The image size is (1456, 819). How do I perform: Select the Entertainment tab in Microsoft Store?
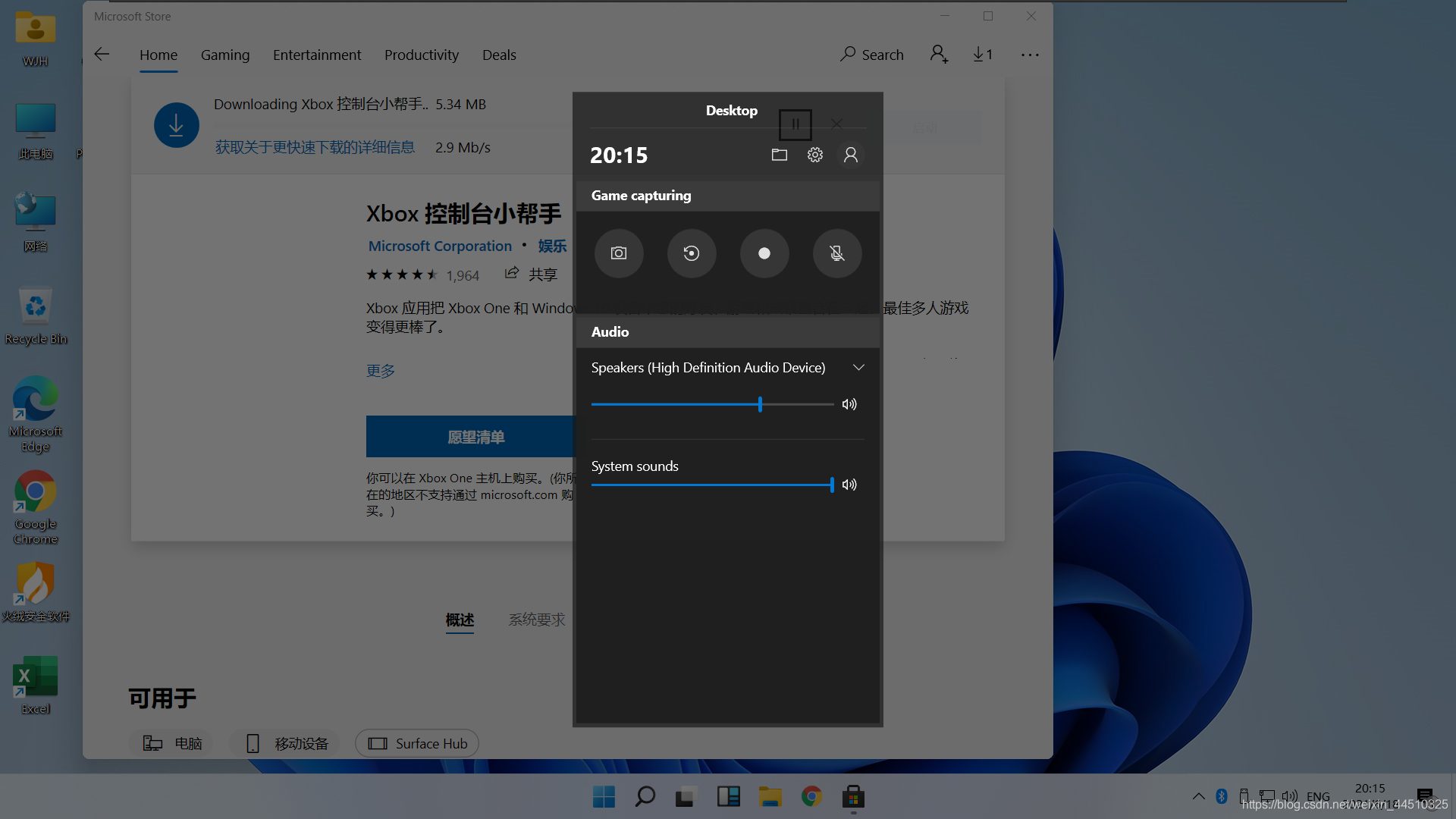[x=316, y=54]
